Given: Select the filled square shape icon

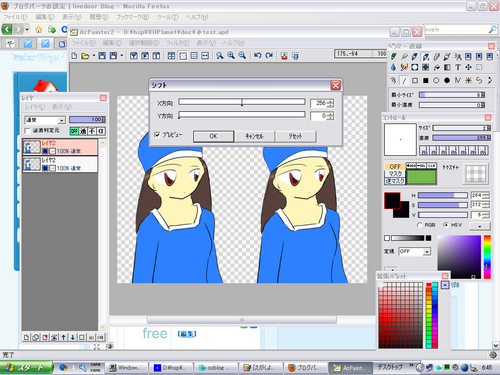Looking at the screenshot, I should 426,80.
